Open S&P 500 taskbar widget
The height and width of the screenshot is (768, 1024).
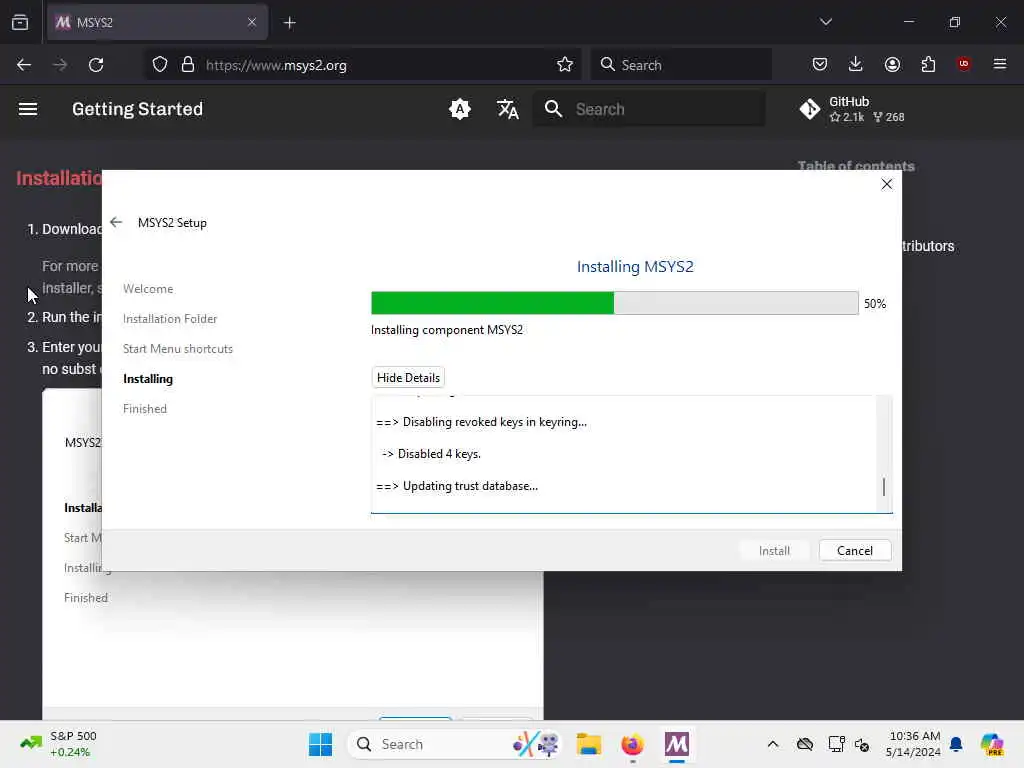(59, 744)
